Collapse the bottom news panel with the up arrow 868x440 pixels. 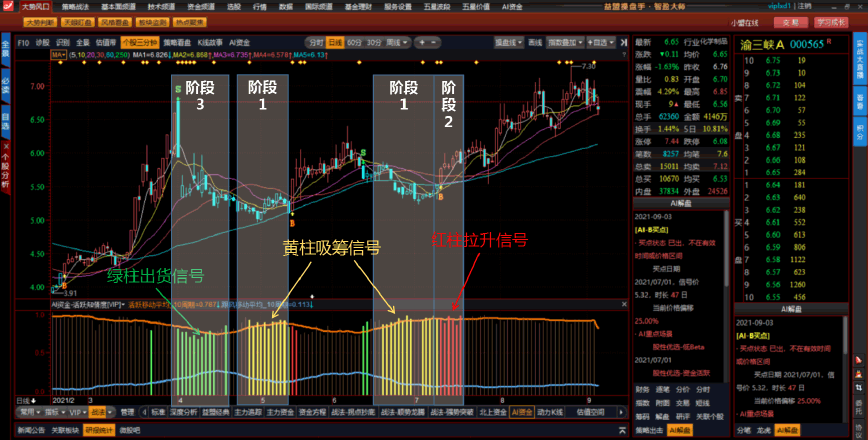(x=622, y=430)
